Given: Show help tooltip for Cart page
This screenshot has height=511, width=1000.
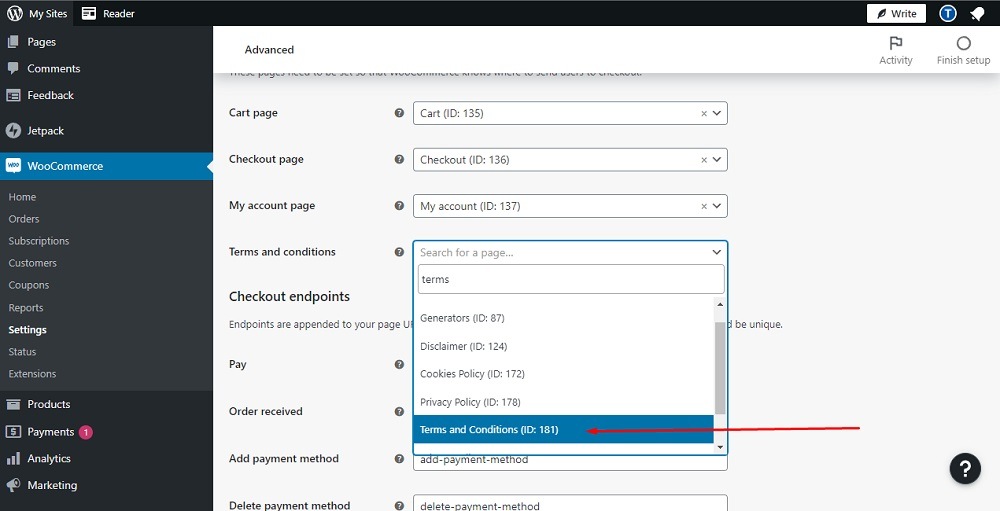Looking at the screenshot, I should (399, 113).
